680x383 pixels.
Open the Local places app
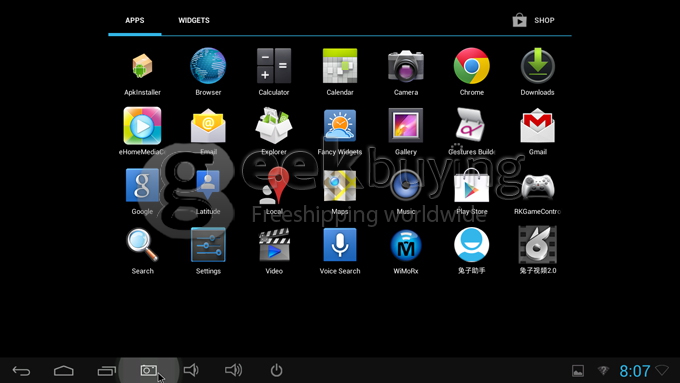[x=274, y=185]
